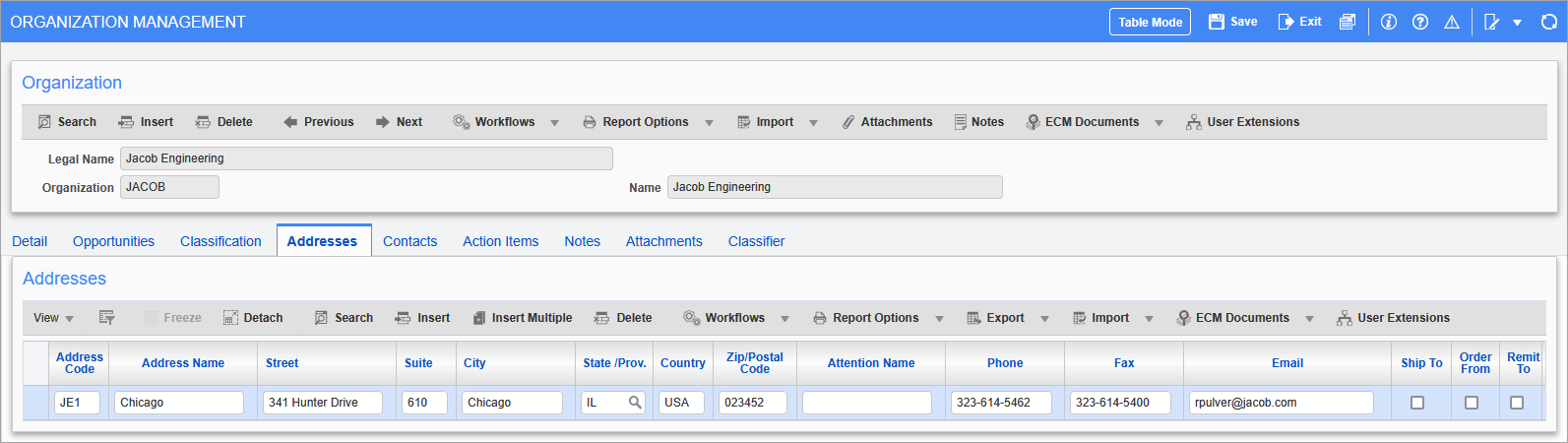
Task: Click the grid edit icon beside View
Action: [107, 318]
